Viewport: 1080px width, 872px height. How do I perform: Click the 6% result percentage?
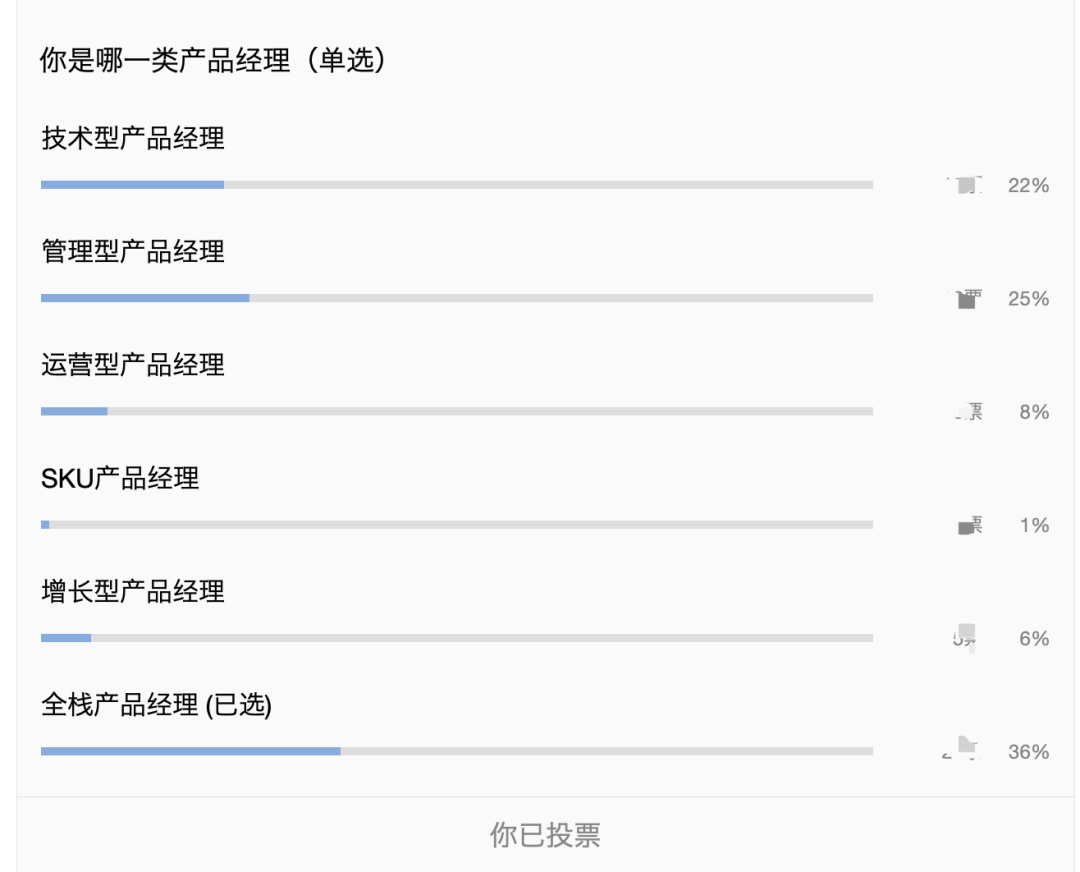coord(1034,638)
